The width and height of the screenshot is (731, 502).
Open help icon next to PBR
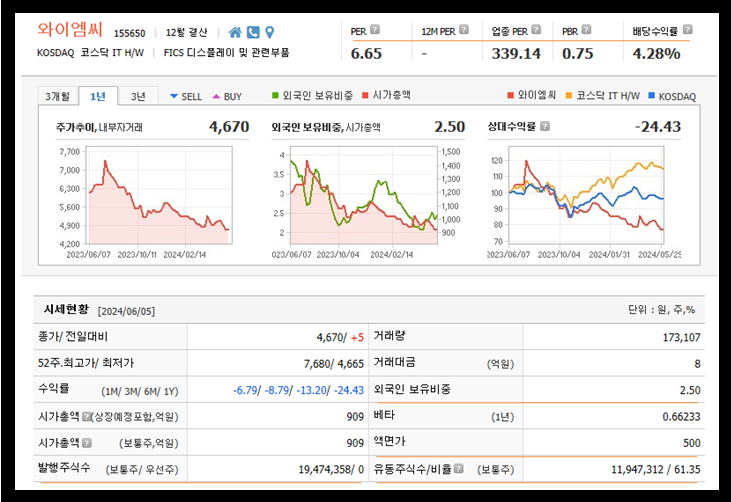tap(586, 30)
